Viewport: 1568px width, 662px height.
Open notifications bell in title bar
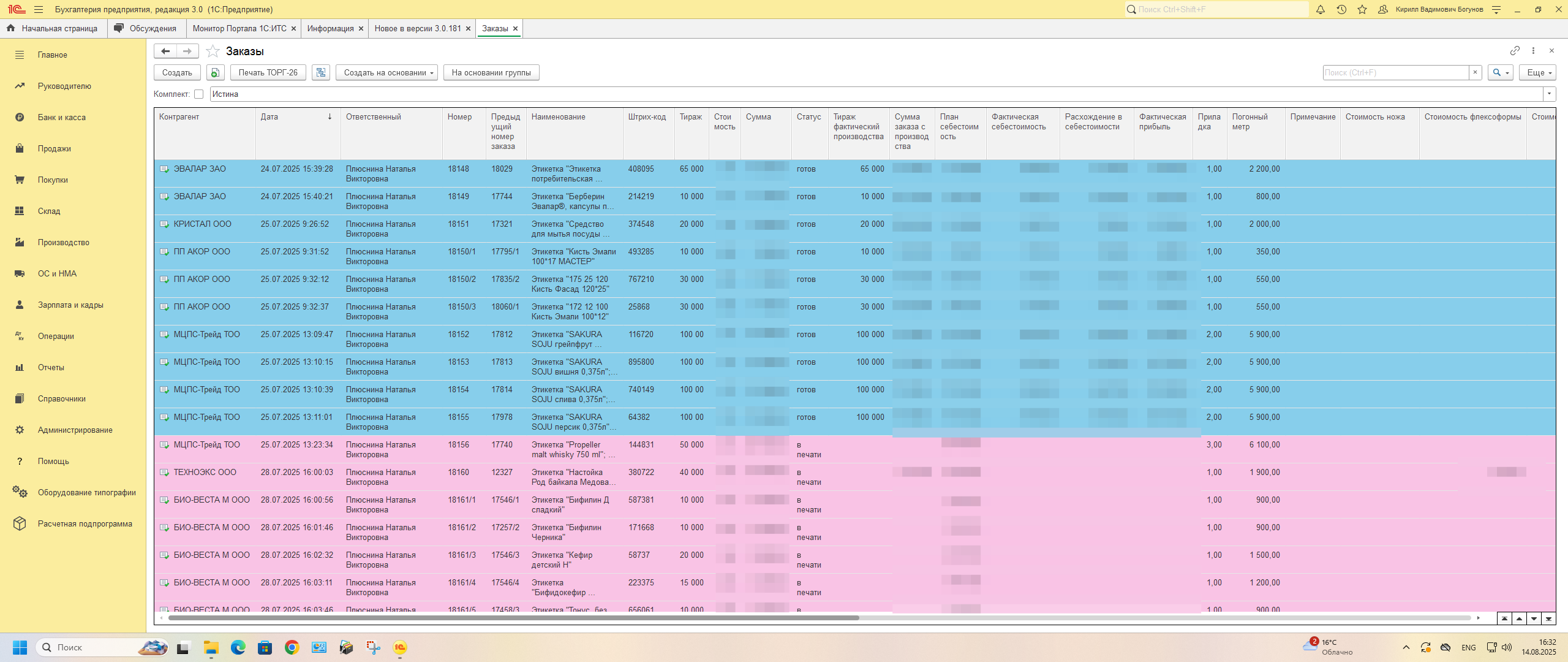click(x=1321, y=9)
